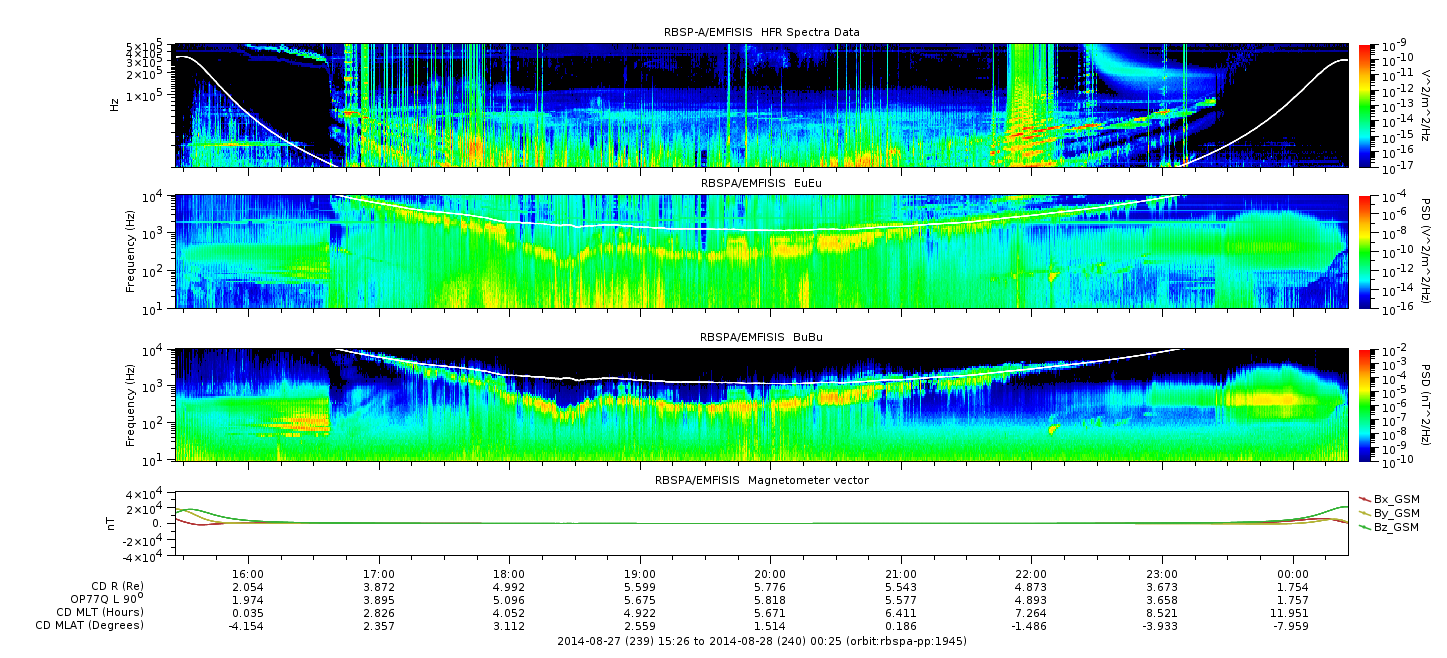Screen dimensions: 1447x658
Task: Click the BuBu PSD colorbar
Action: 1365,405
